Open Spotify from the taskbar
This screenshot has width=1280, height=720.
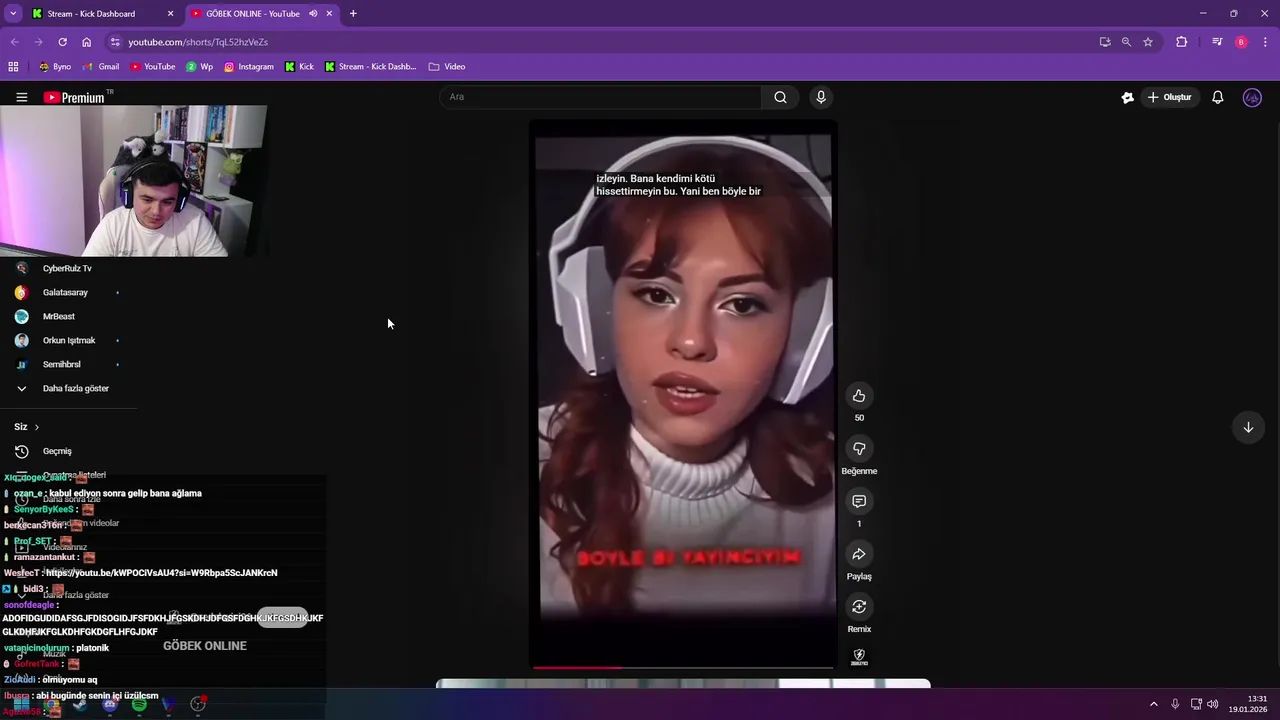139,705
